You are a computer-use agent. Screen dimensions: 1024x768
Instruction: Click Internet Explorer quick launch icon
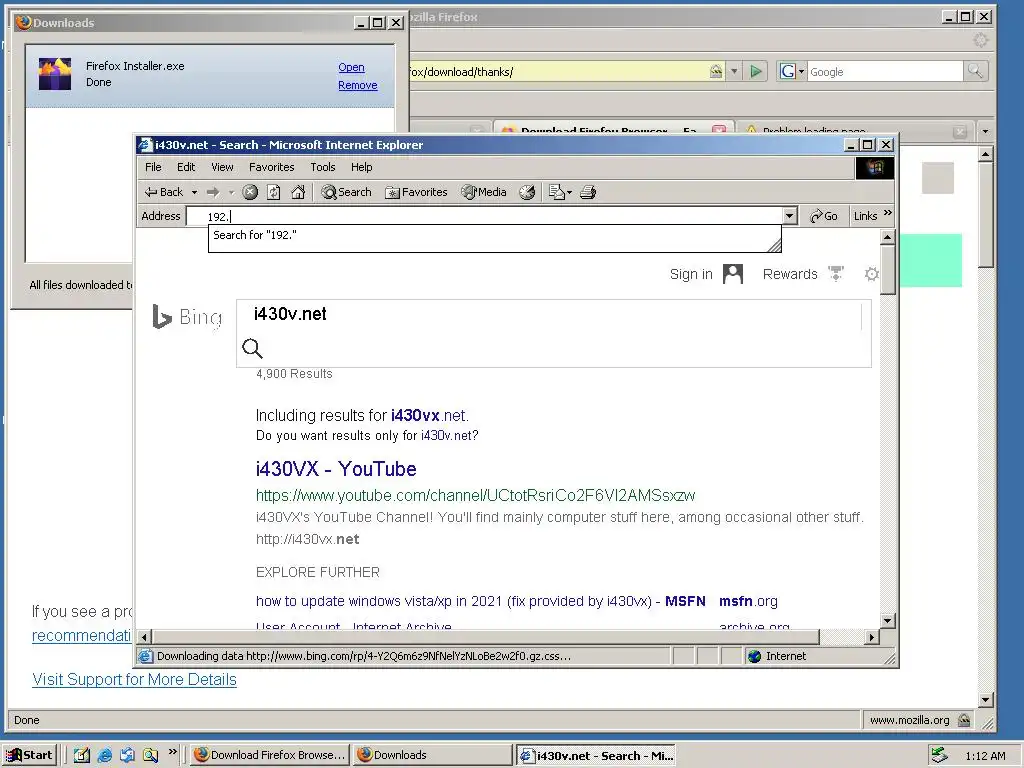click(104, 755)
